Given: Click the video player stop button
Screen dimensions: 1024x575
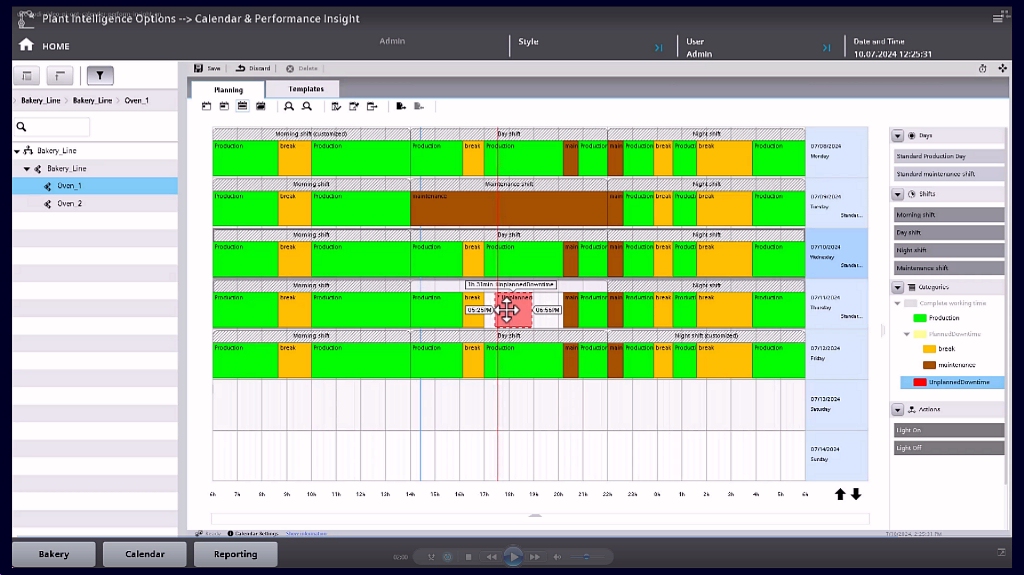Looking at the screenshot, I should [x=468, y=557].
